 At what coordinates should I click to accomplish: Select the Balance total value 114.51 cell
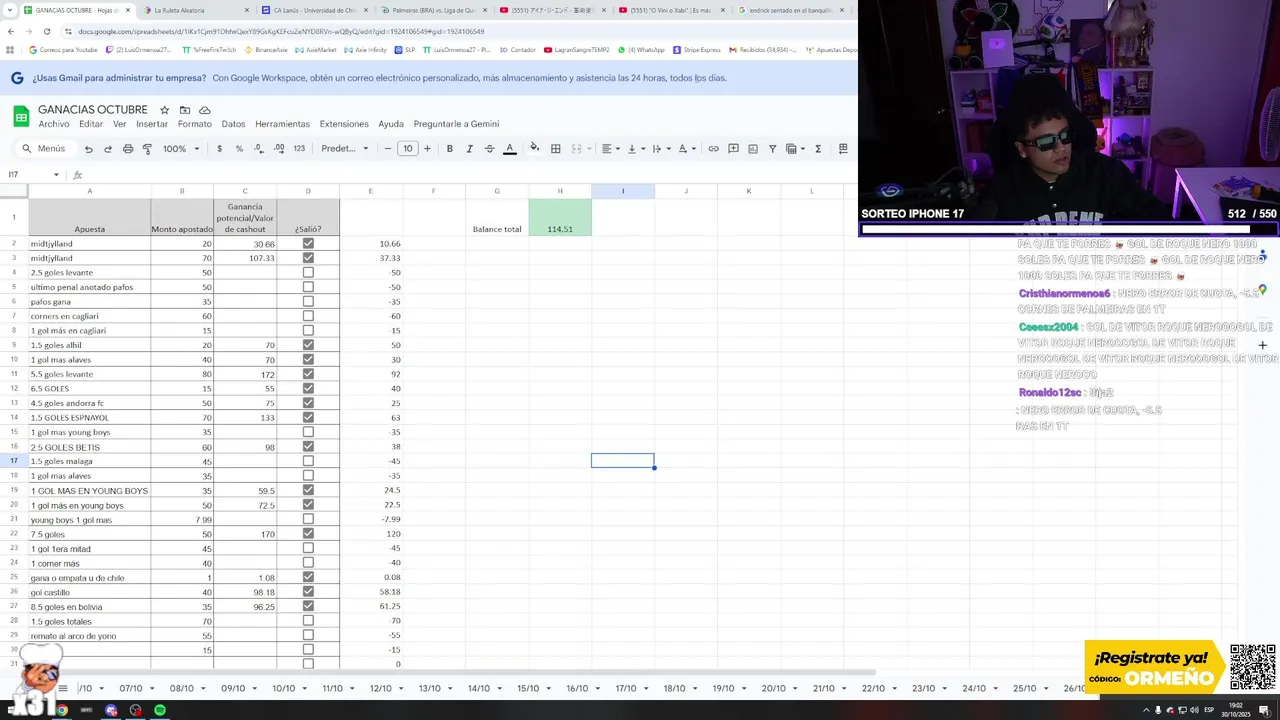pyautogui.click(x=560, y=218)
